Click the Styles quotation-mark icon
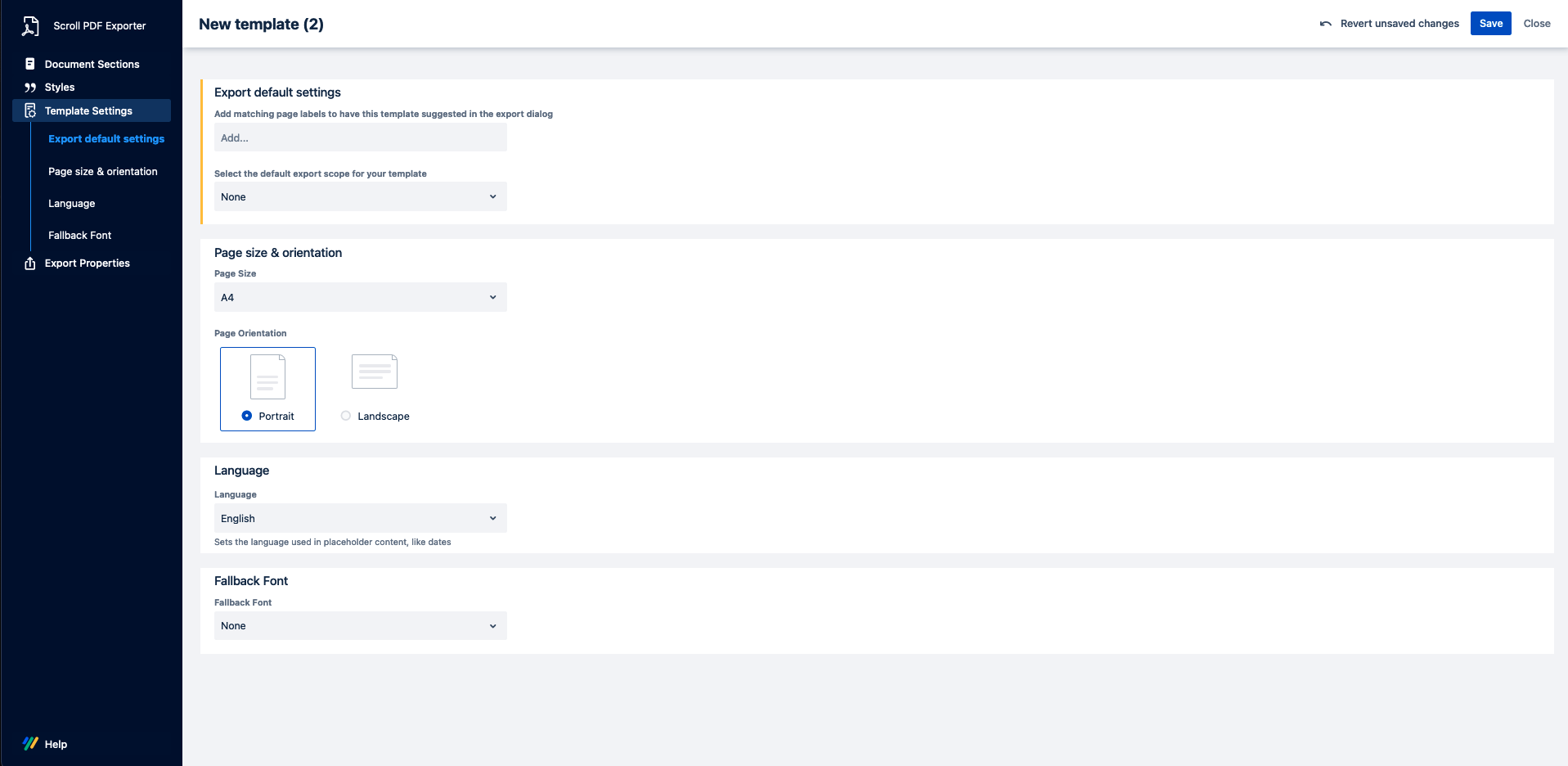The image size is (1568, 766). click(x=30, y=88)
